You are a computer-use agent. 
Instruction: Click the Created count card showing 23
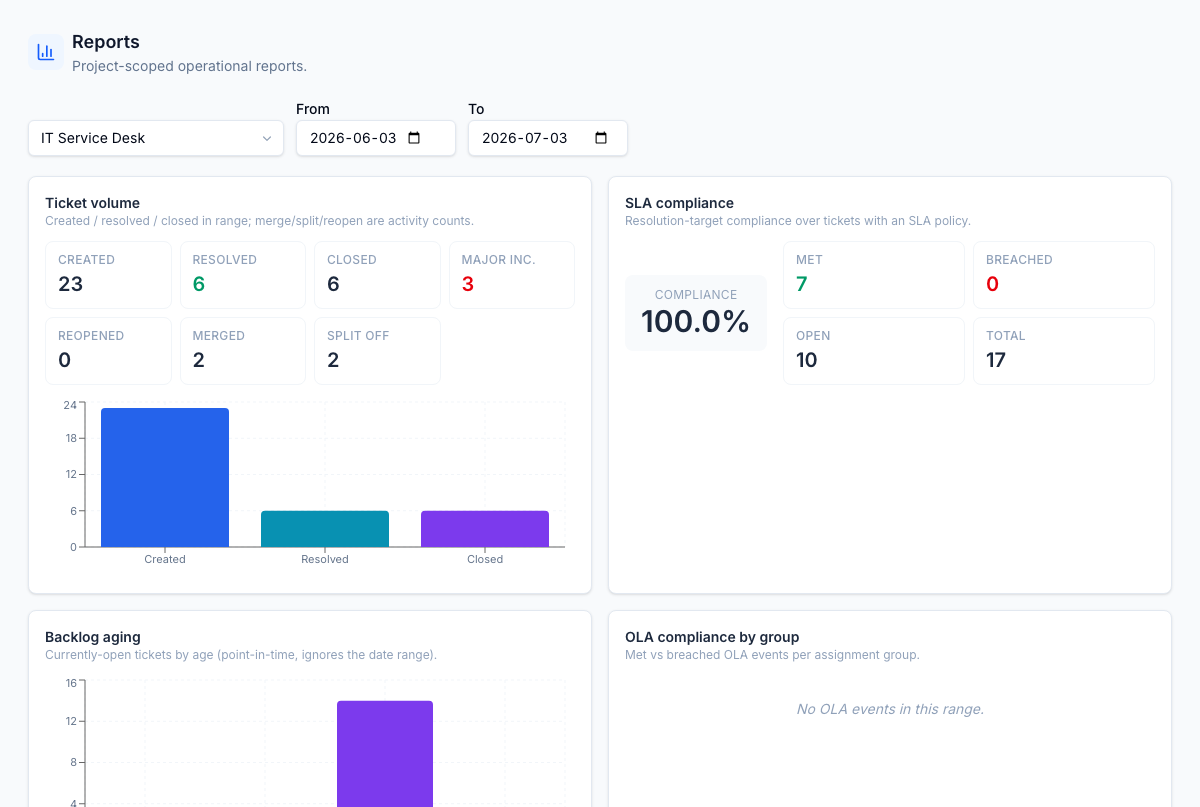point(109,275)
